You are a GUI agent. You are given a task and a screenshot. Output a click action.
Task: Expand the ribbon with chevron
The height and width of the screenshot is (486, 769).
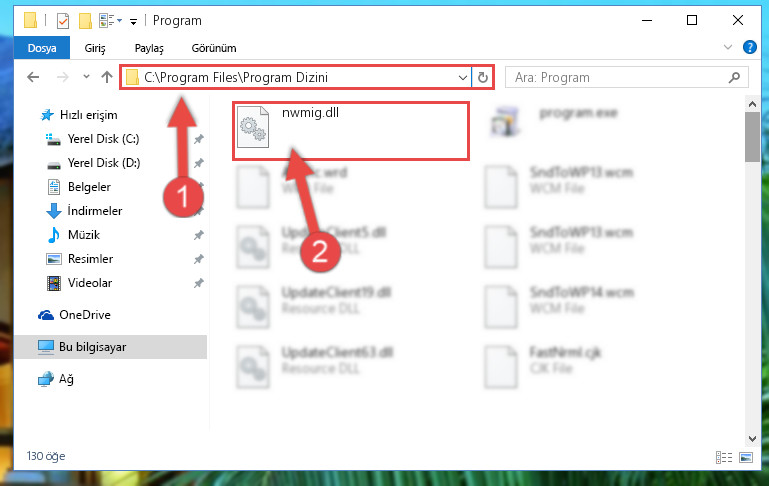[x=728, y=48]
